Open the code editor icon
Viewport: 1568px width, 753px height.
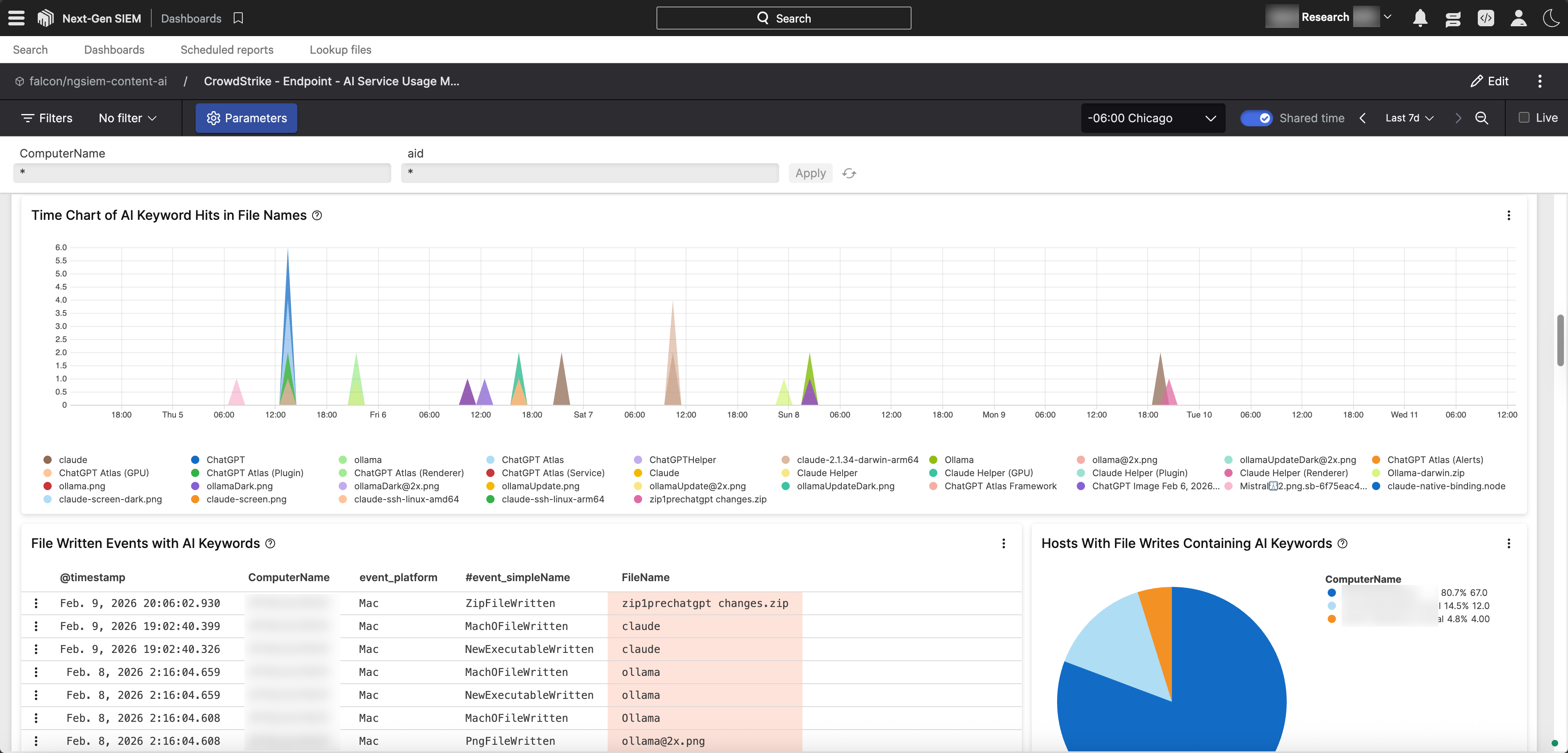point(1486,18)
